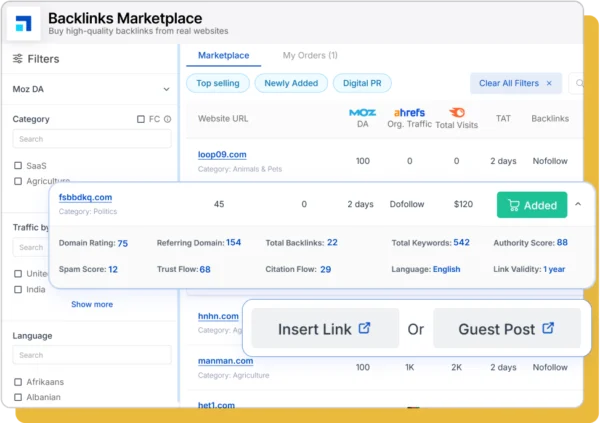600x423 pixels.
Task: Click the search magnifier icon beside Clear All Filters
Action: point(579,84)
